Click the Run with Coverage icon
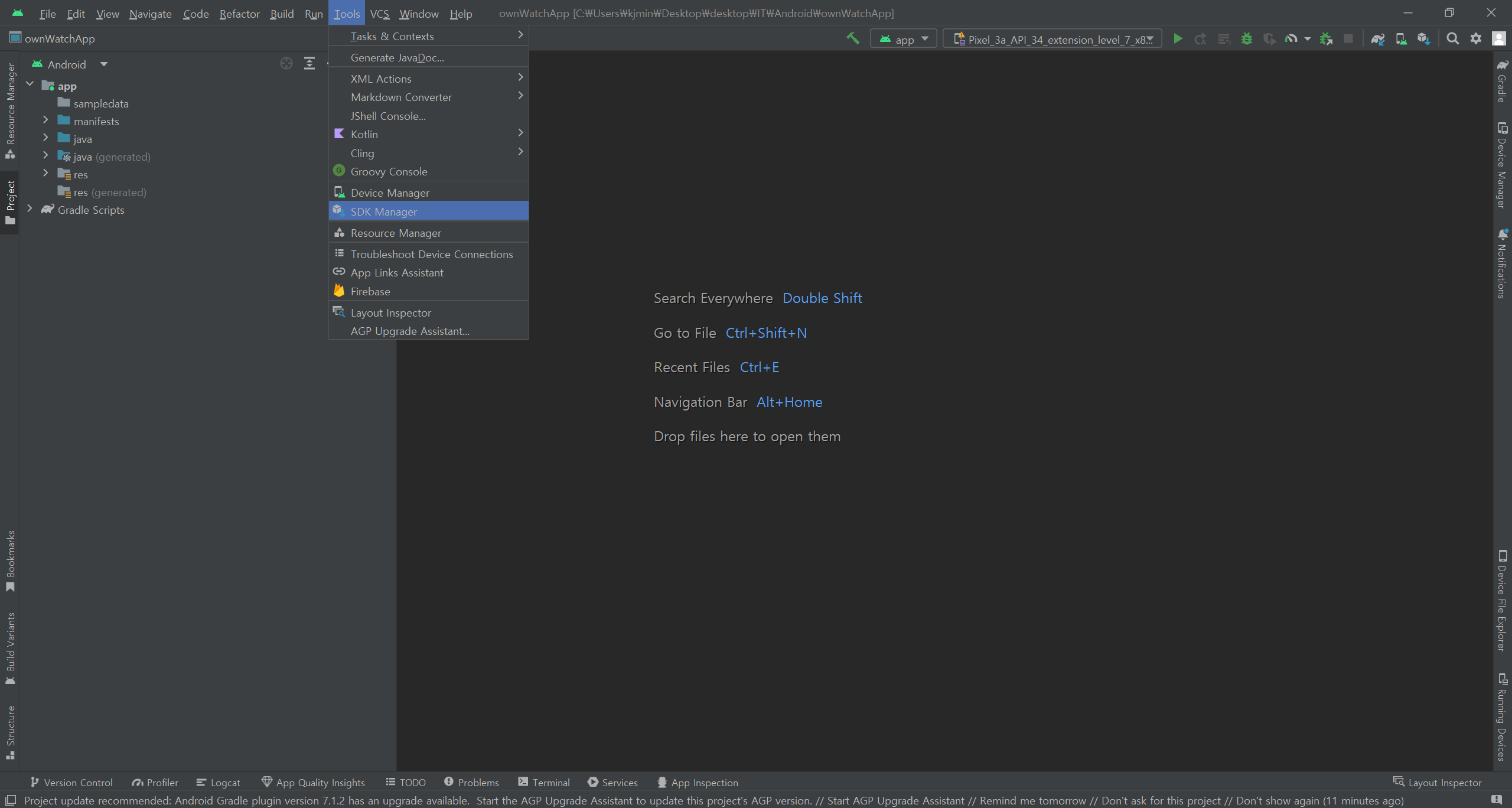 point(1269,39)
